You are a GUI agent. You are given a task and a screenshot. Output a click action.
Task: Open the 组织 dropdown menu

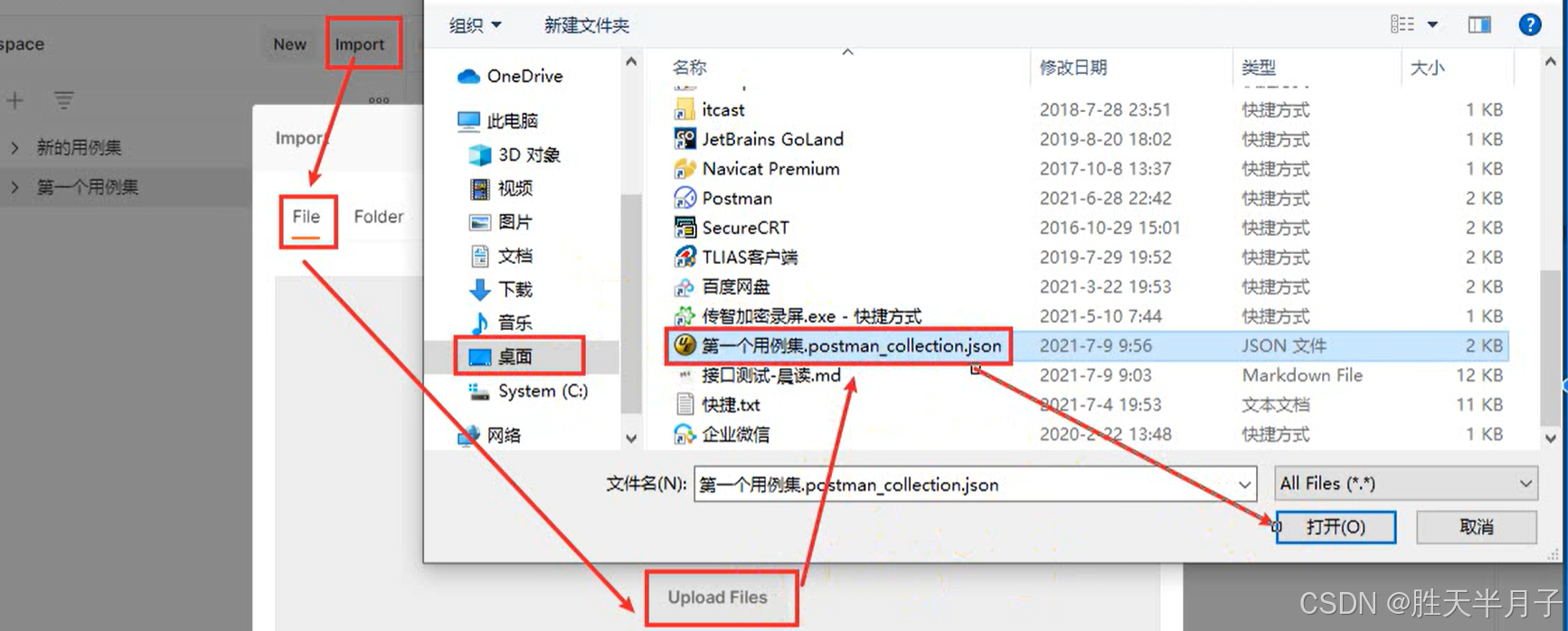475,25
